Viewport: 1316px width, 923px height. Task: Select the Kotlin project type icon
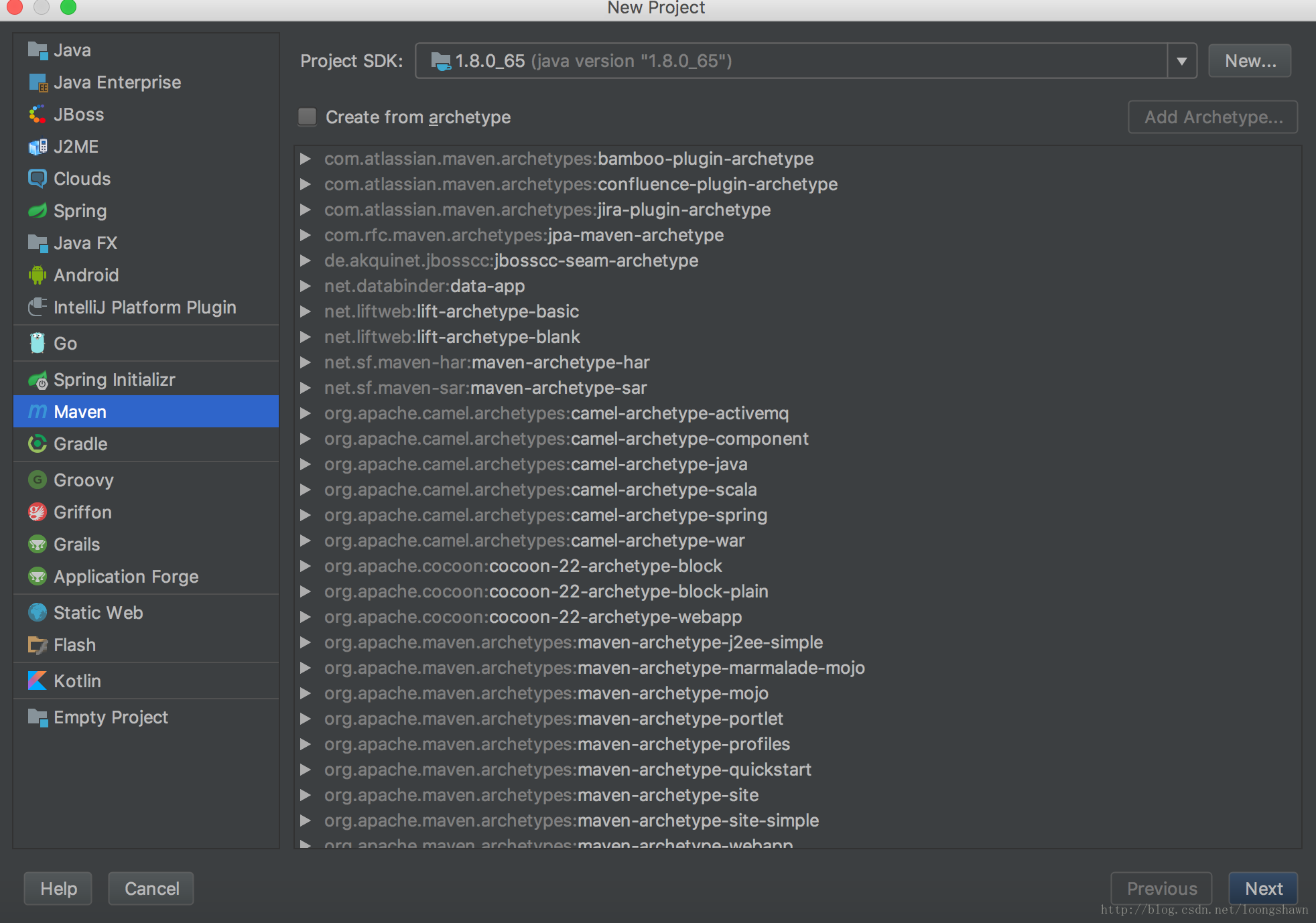pos(37,682)
